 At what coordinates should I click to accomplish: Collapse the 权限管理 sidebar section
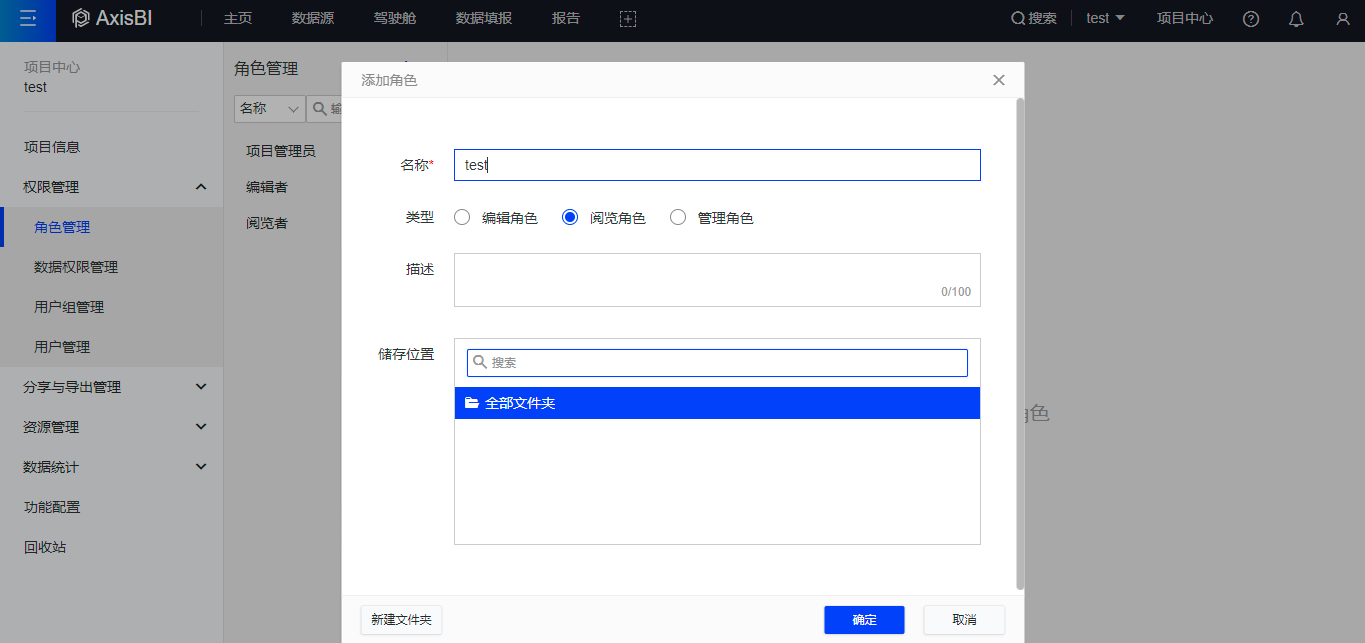click(201, 187)
